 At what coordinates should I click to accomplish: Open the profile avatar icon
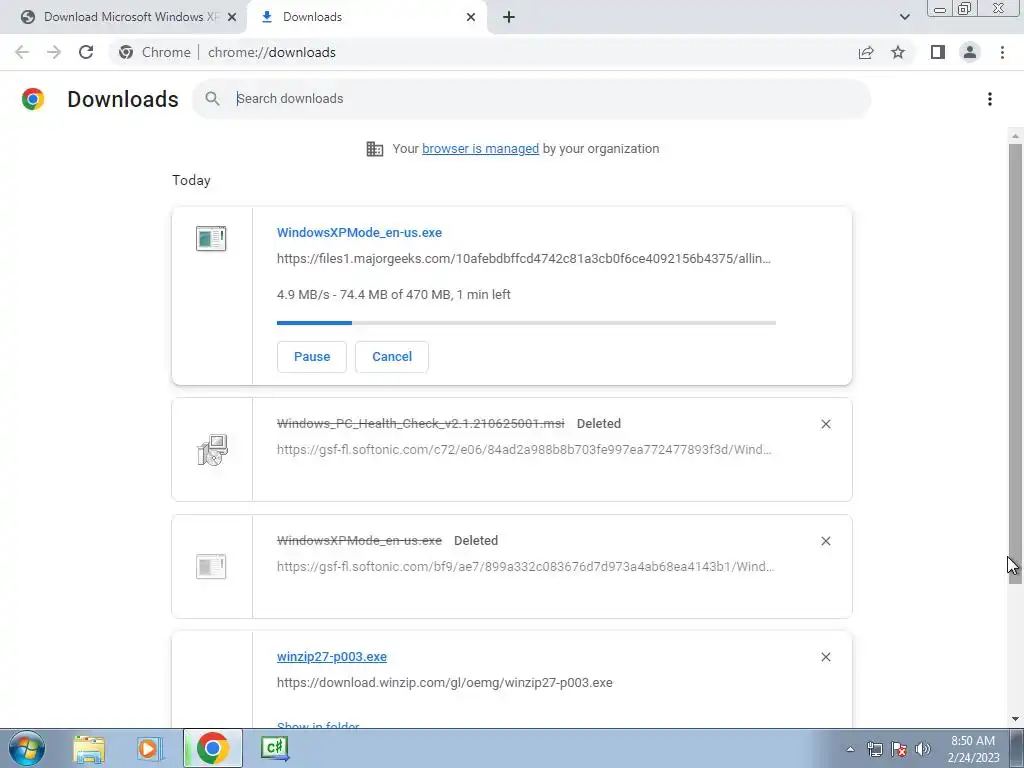pos(970,52)
